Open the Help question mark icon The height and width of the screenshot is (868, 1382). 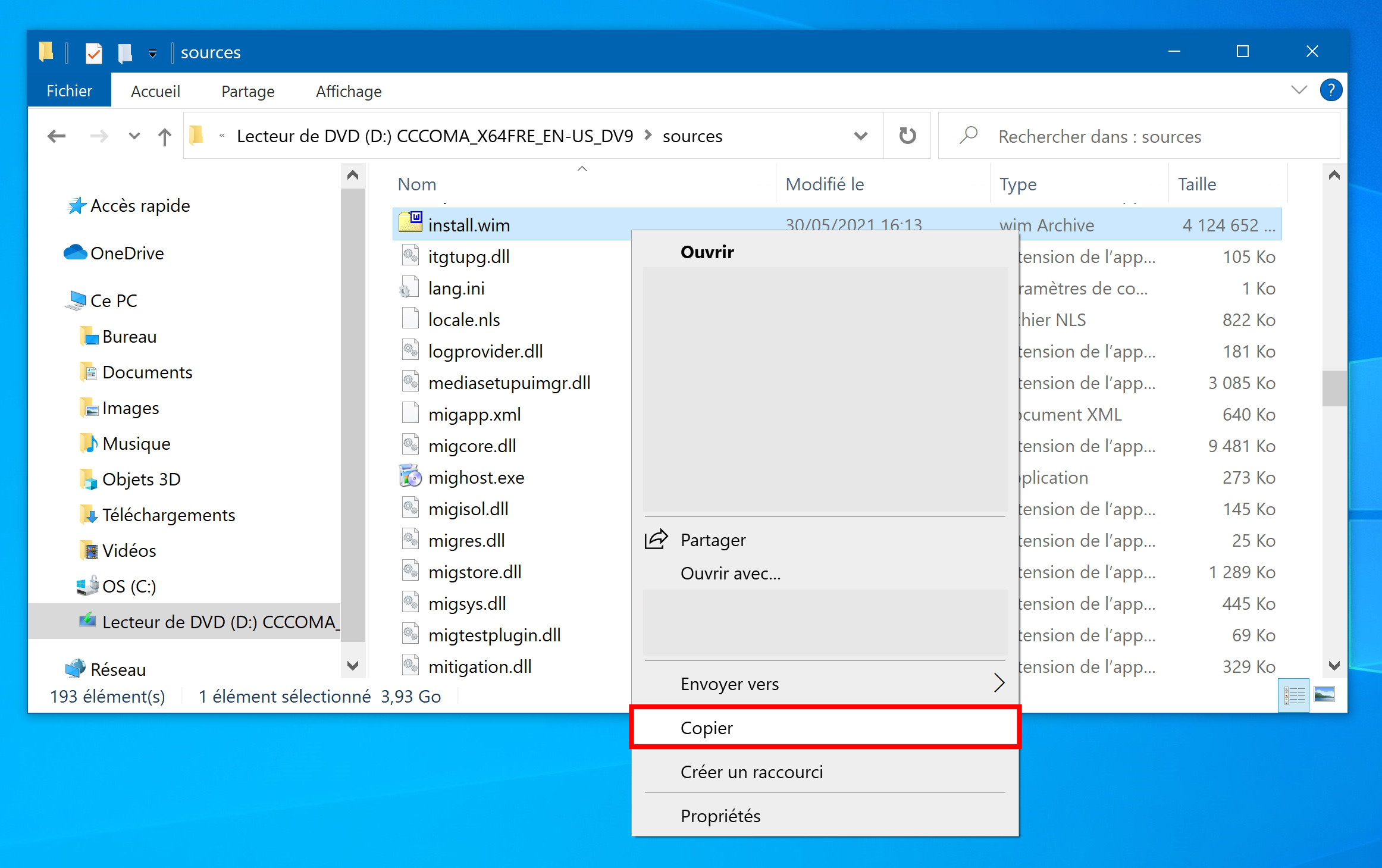click(x=1330, y=90)
